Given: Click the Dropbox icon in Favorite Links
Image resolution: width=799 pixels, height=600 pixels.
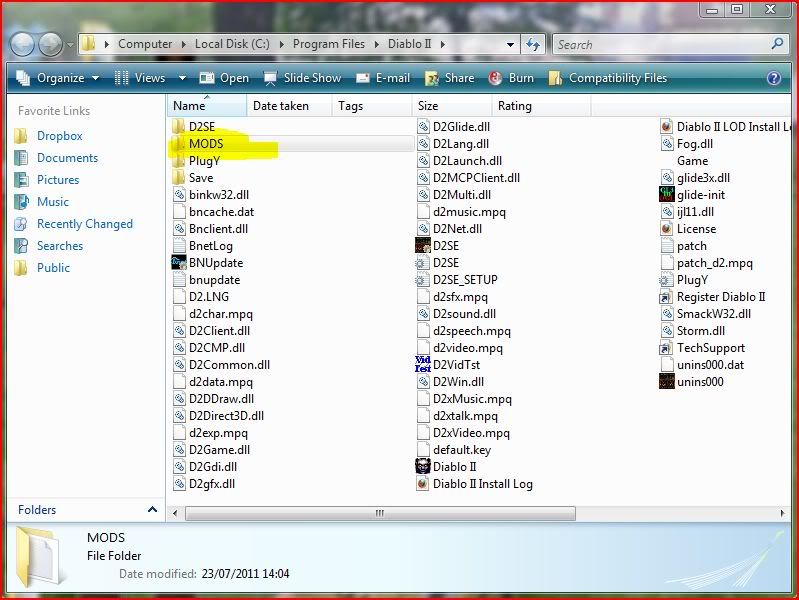Looking at the screenshot, I should point(21,136).
